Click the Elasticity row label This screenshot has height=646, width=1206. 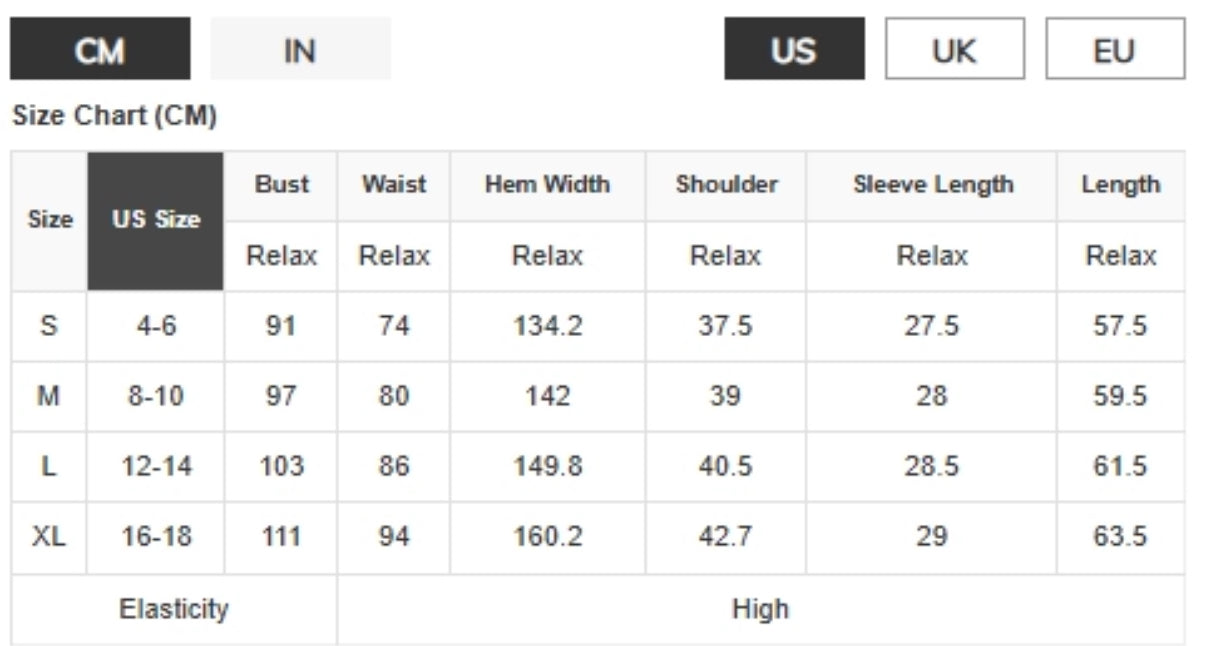(174, 609)
